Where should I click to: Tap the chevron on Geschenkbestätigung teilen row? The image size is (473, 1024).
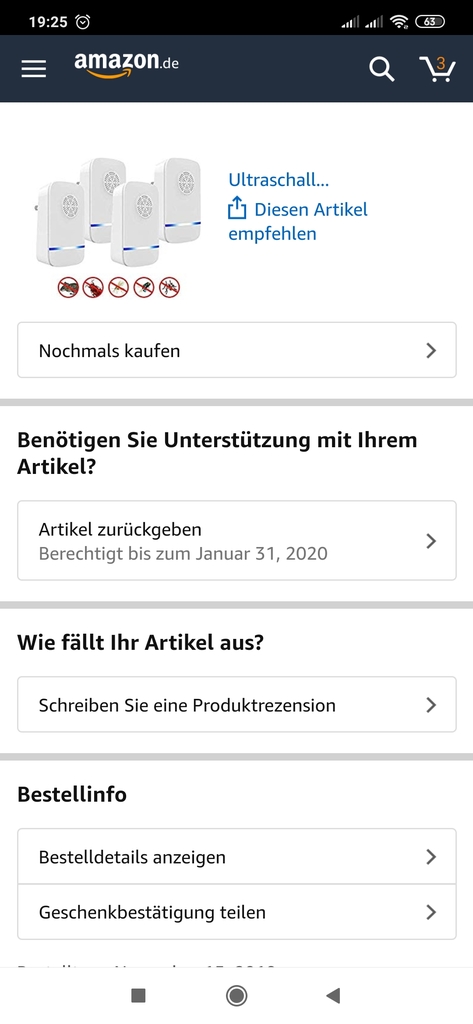point(431,912)
